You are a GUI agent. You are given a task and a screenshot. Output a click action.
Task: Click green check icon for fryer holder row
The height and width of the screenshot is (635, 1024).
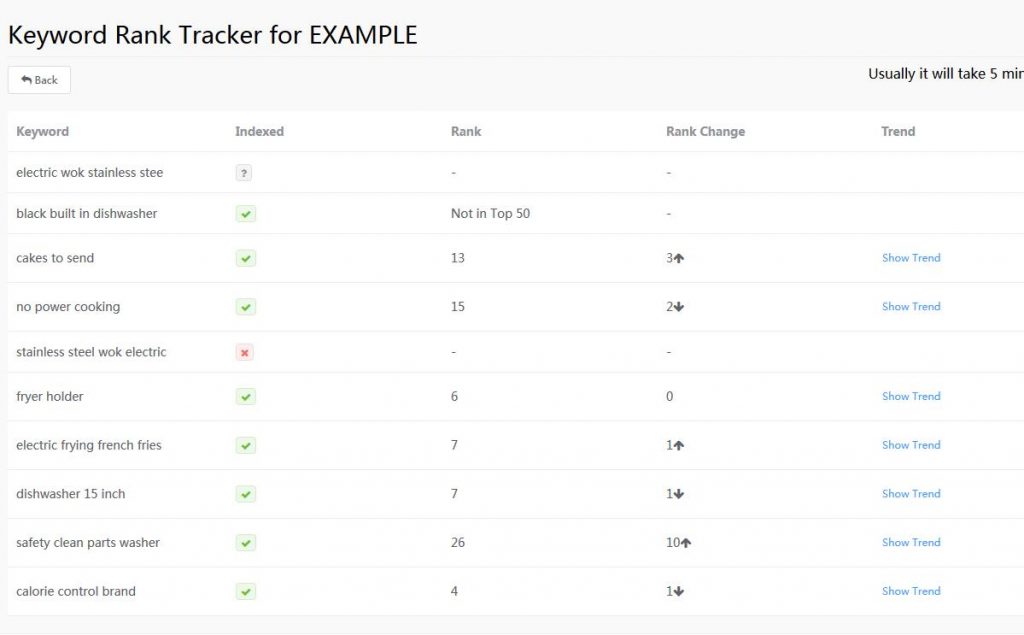(x=246, y=397)
